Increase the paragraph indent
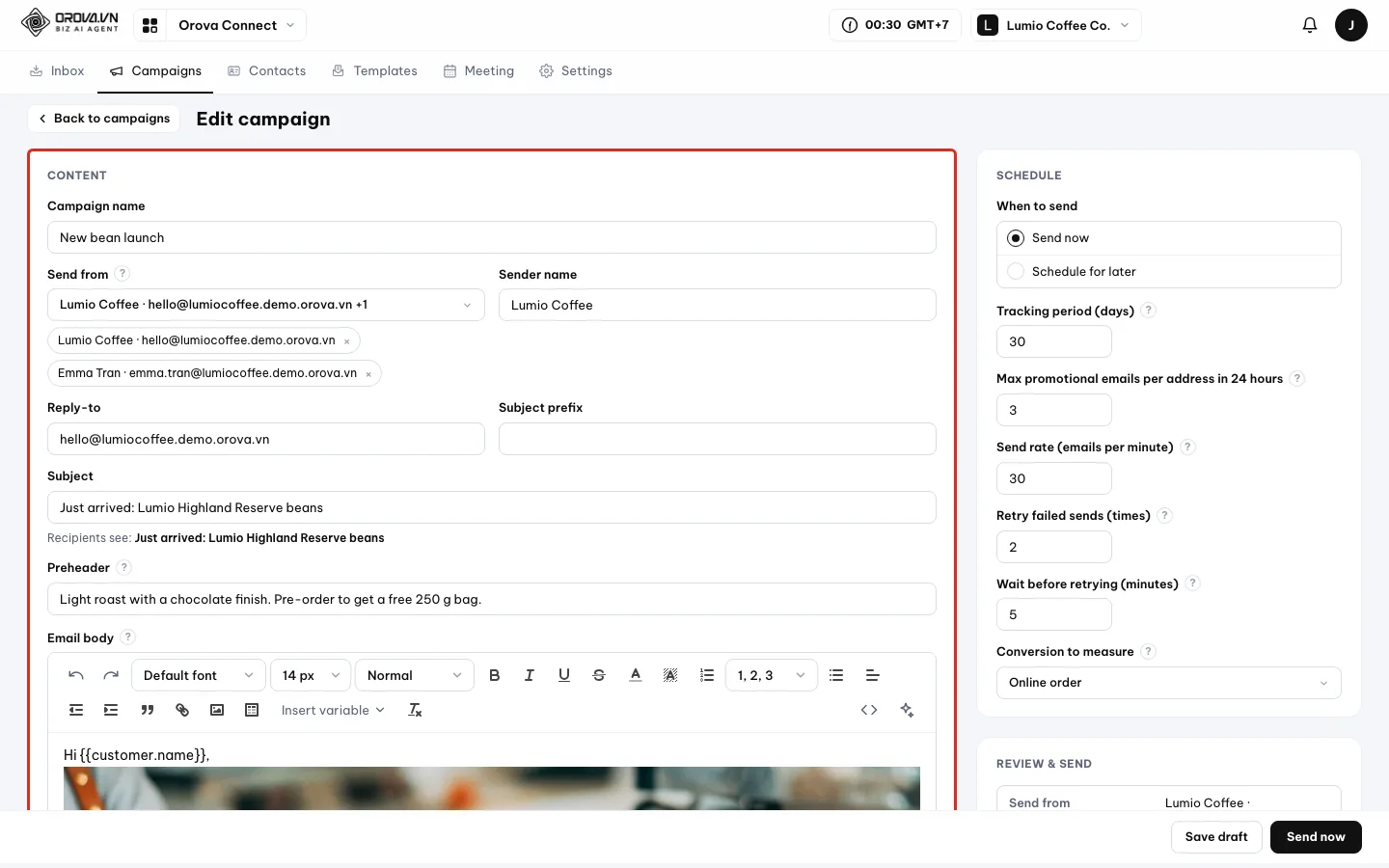1389x868 pixels. point(111,710)
